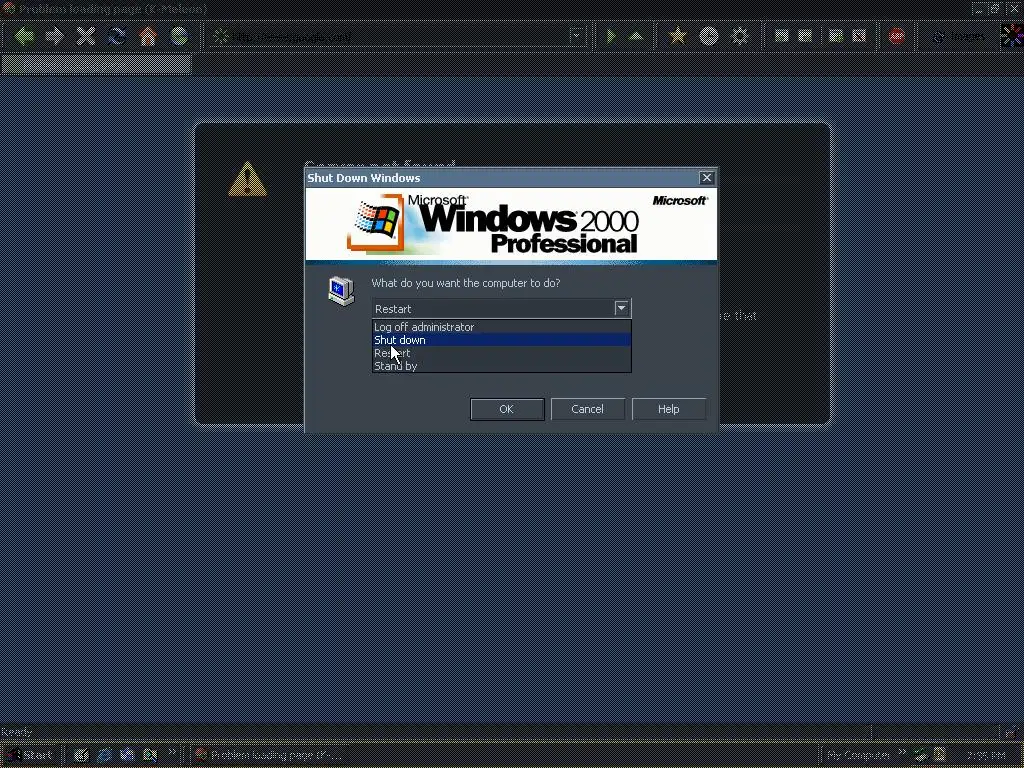Image resolution: width=1024 pixels, height=768 pixels.
Task: Click the red ABP adblock icon
Action: click(x=897, y=36)
